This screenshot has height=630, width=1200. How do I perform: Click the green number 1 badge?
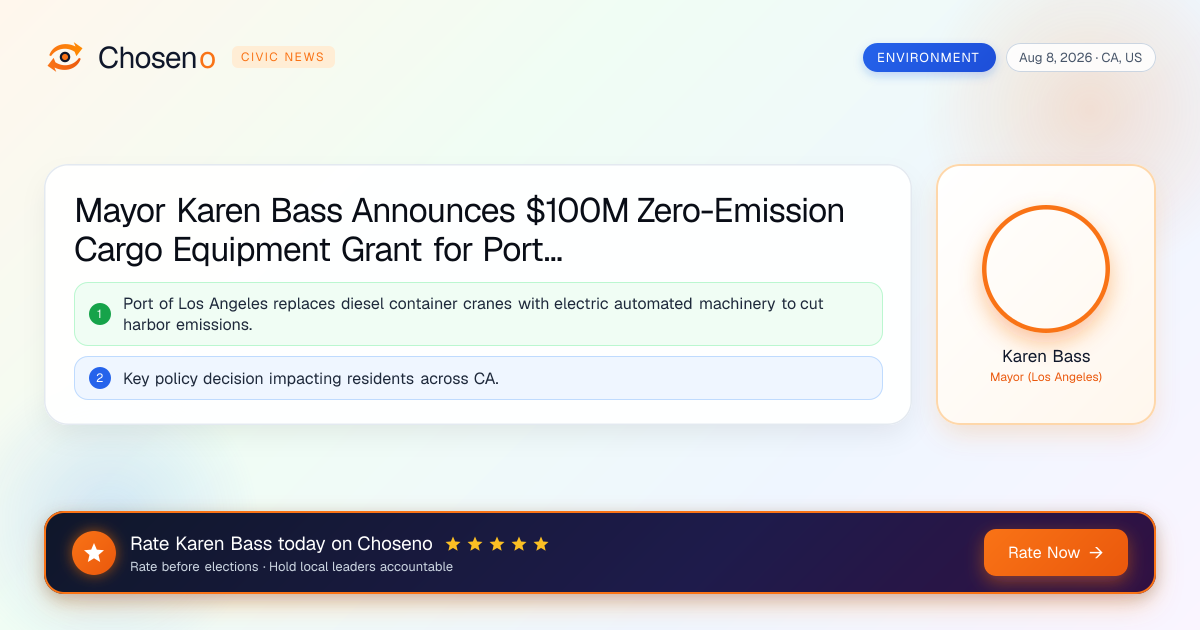(100, 314)
